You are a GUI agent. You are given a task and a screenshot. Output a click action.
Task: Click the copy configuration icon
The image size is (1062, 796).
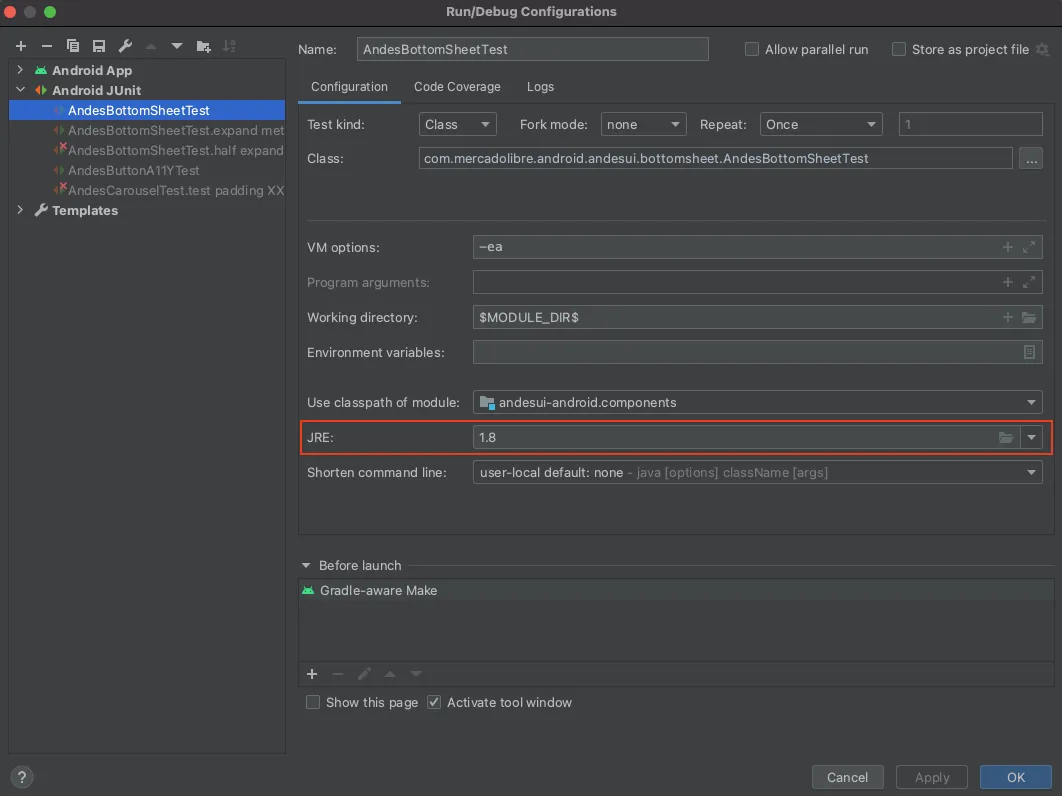[x=73, y=46]
